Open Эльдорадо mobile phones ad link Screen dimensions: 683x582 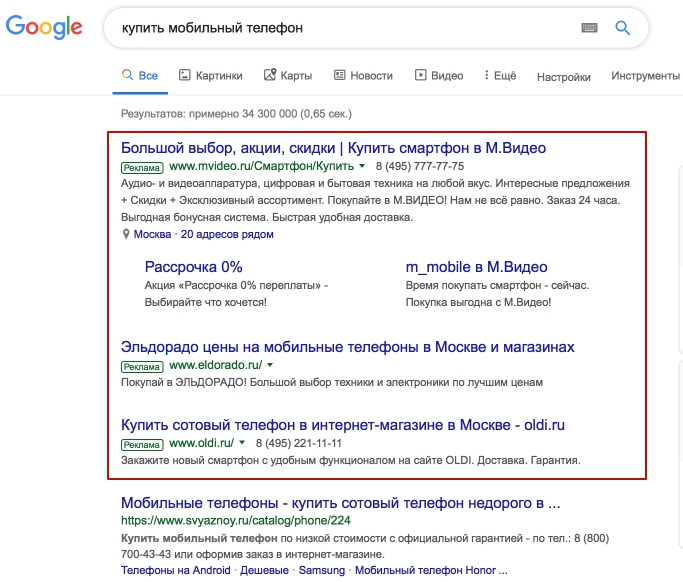coord(347,347)
